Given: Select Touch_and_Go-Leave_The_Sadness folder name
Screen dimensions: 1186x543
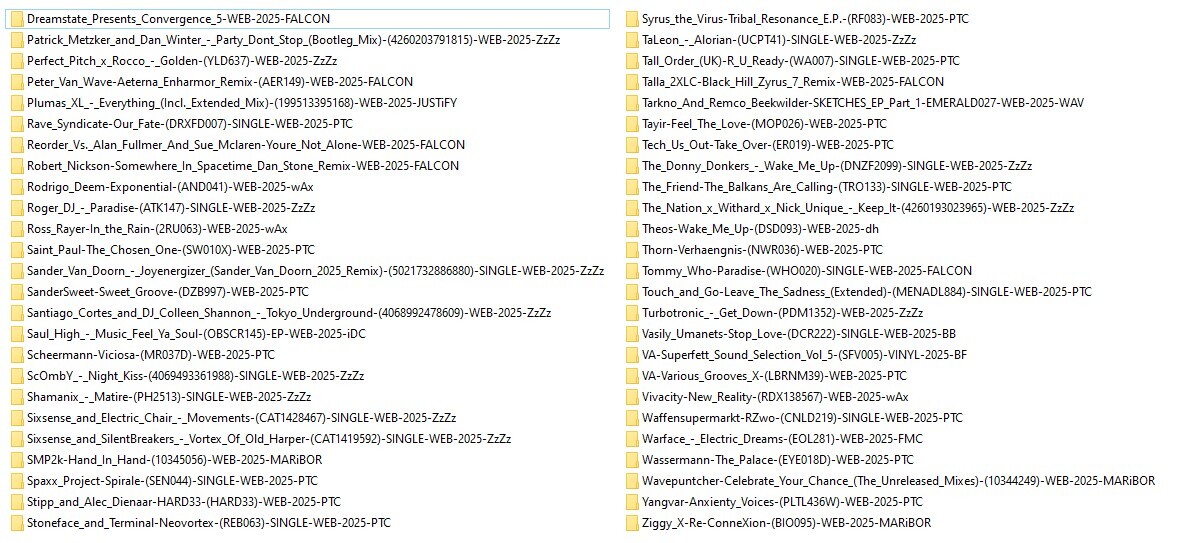Looking at the screenshot, I should (x=867, y=292).
